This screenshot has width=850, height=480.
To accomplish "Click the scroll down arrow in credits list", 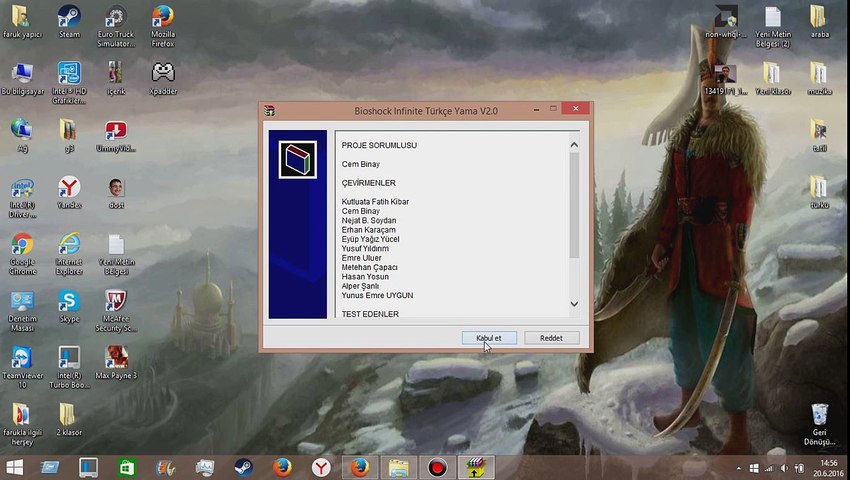I will [x=574, y=304].
